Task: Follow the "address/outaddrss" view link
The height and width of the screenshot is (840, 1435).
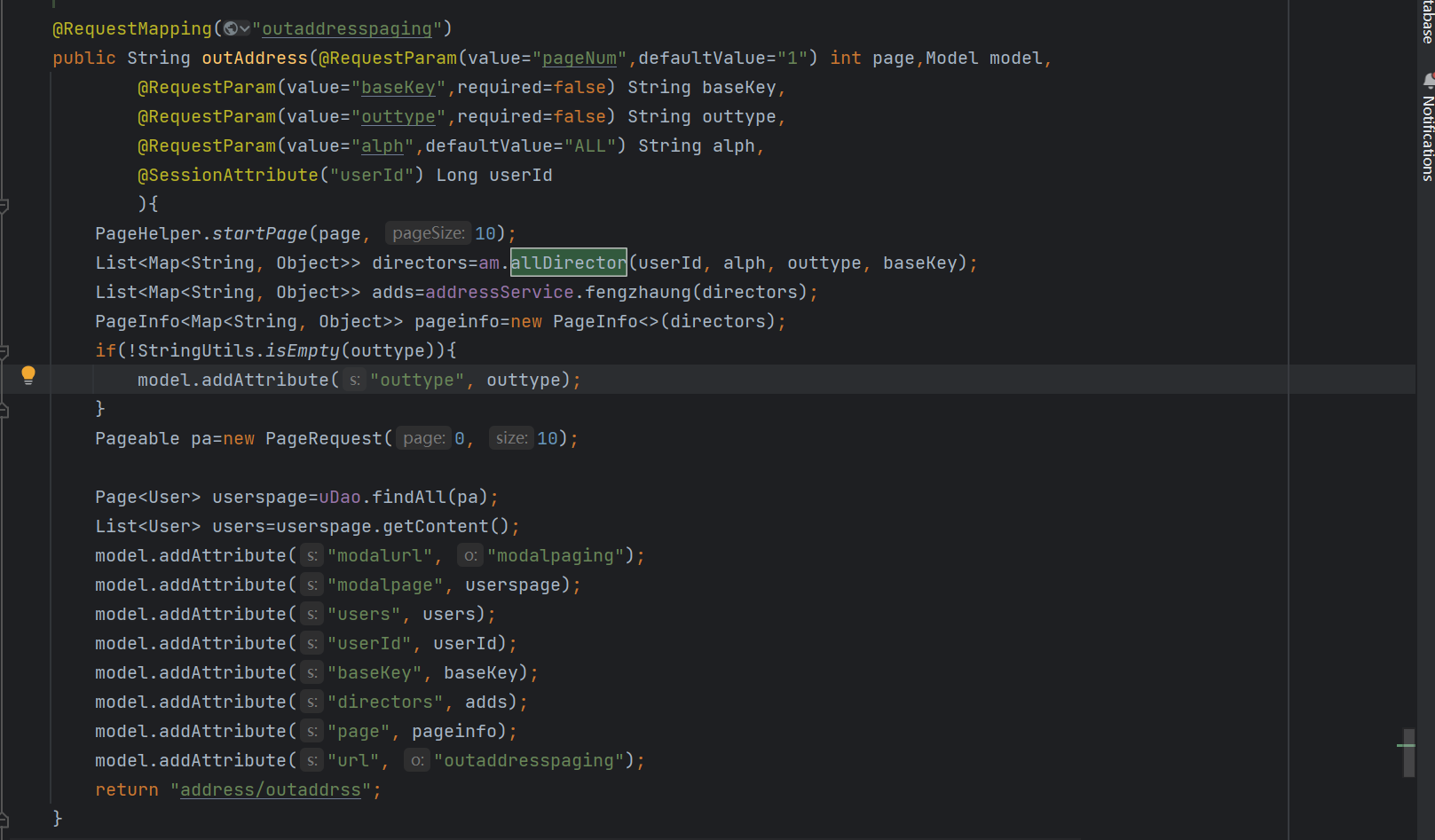Action: [x=271, y=789]
